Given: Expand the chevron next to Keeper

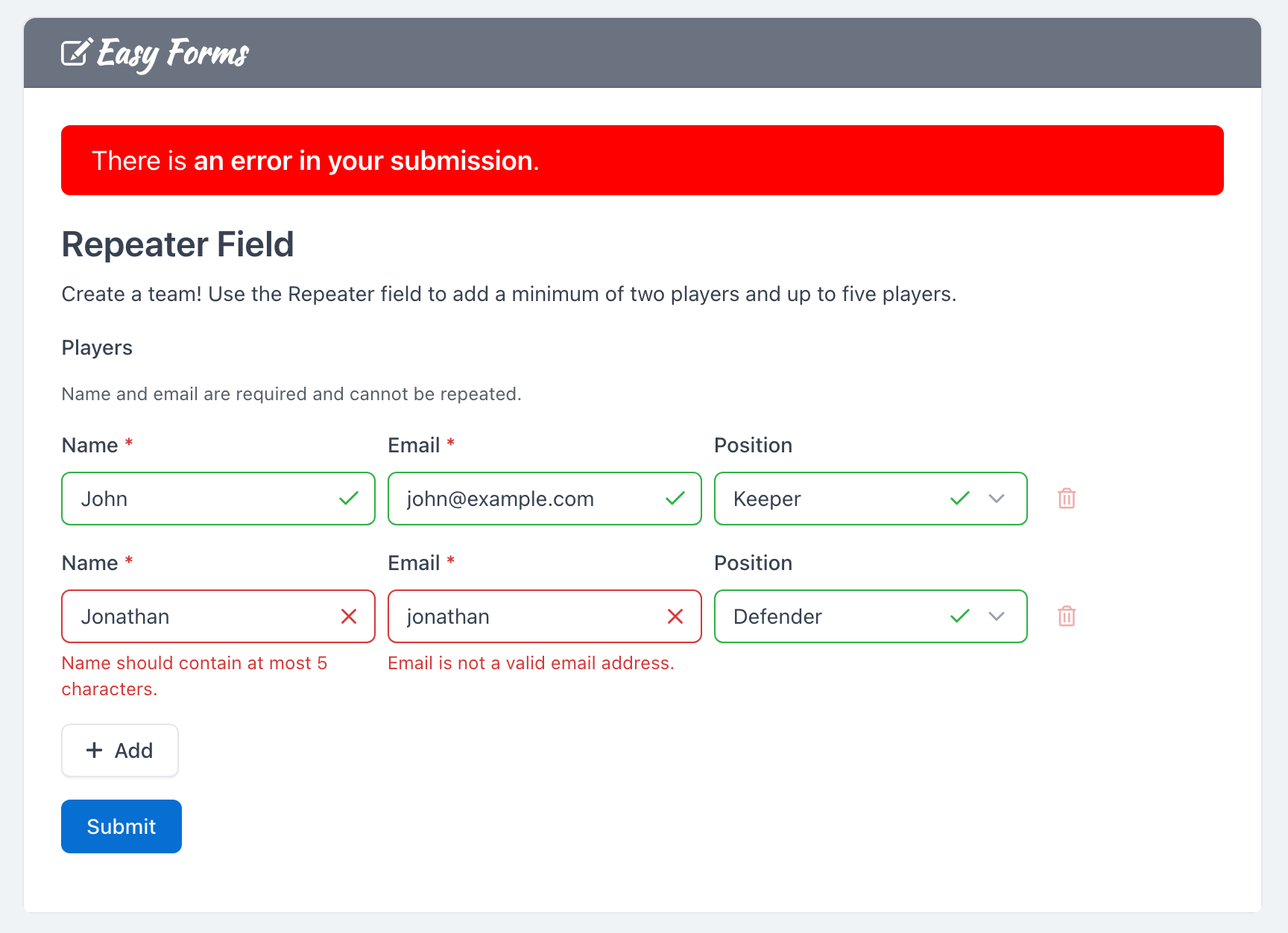Looking at the screenshot, I should tap(997, 499).
